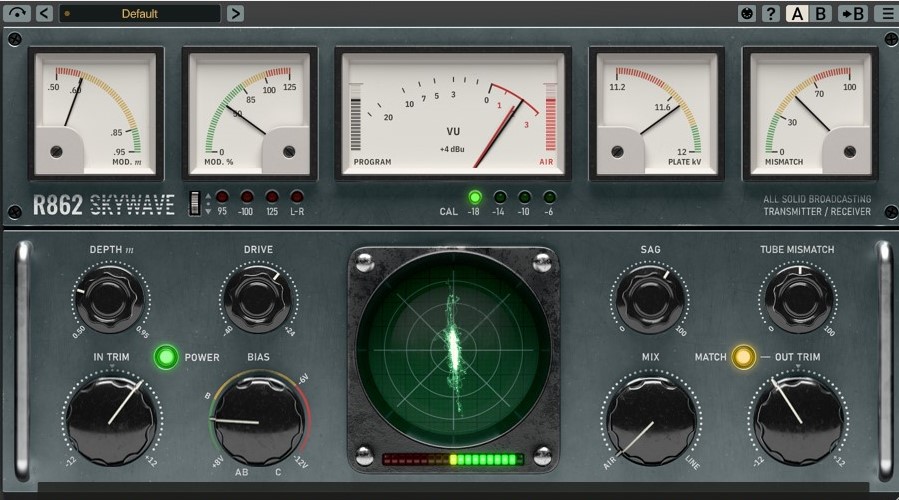899x500 pixels.
Task: Click the LED level bar under scope
Action: coord(453,459)
